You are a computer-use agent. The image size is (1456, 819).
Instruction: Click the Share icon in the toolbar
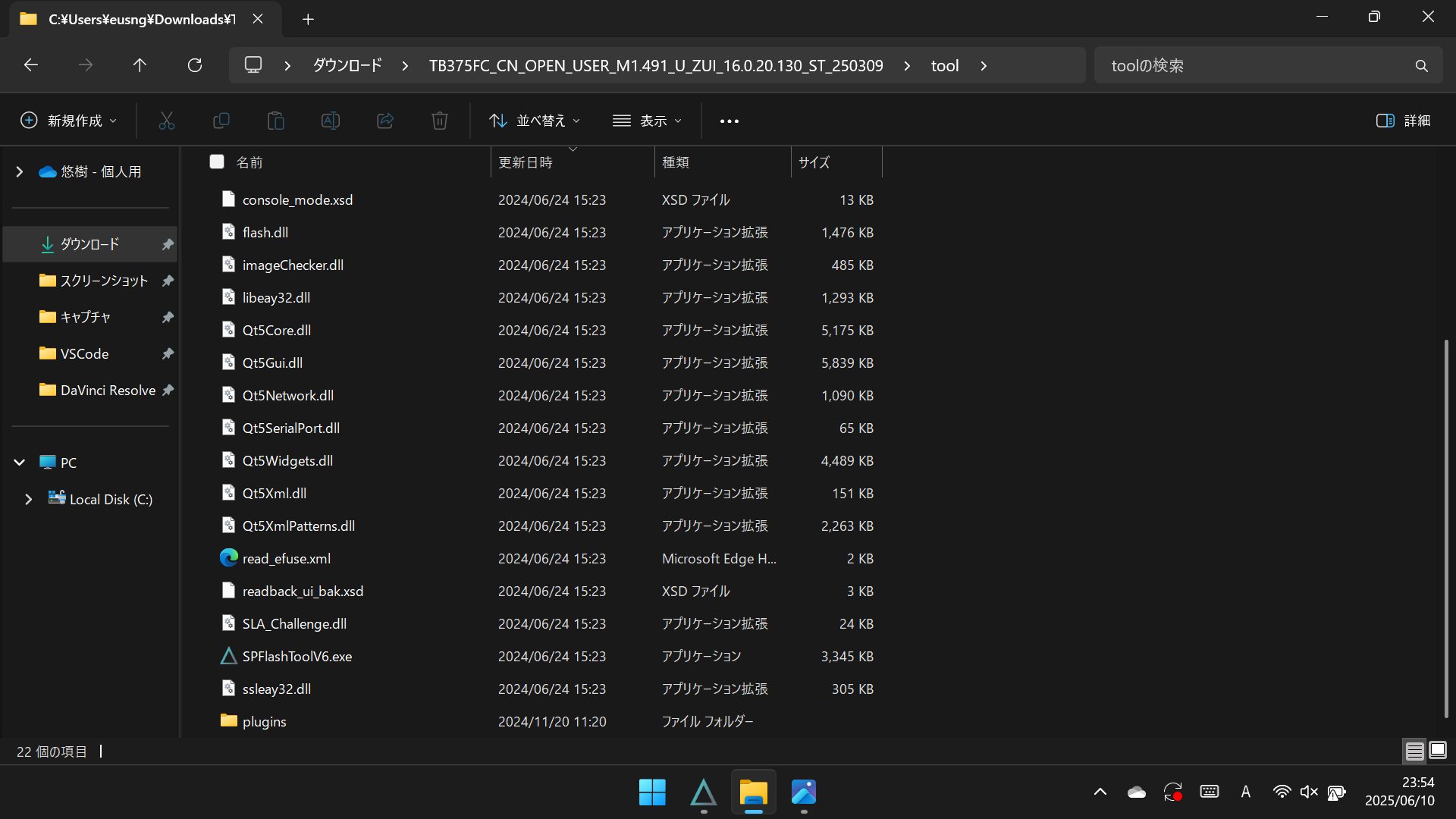pyautogui.click(x=384, y=121)
